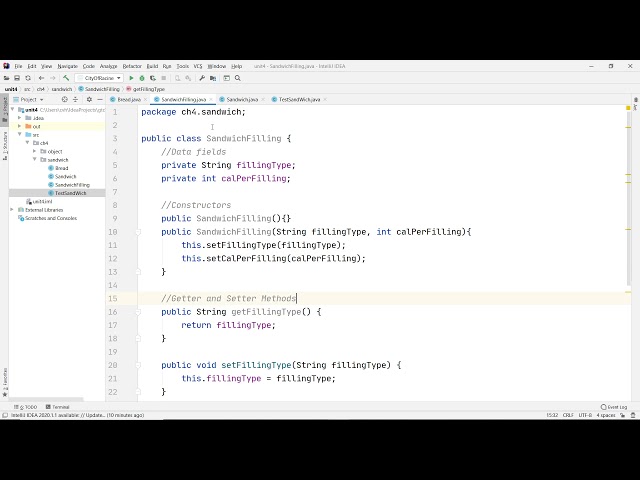Expand External Libraries node
The height and width of the screenshot is (480, 640).
[x=12, y=209]
